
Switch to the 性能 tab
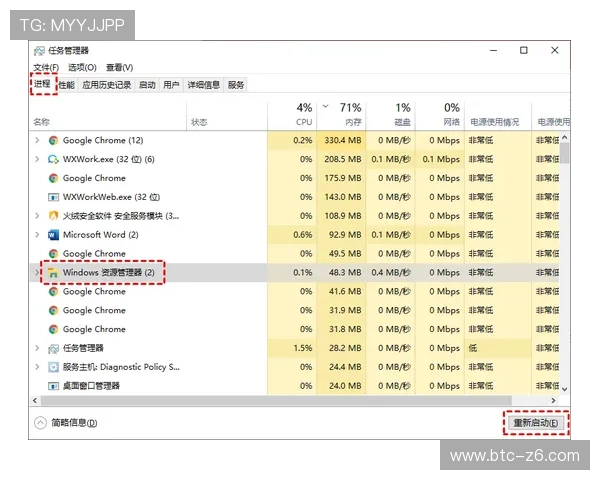coord(67,85)
